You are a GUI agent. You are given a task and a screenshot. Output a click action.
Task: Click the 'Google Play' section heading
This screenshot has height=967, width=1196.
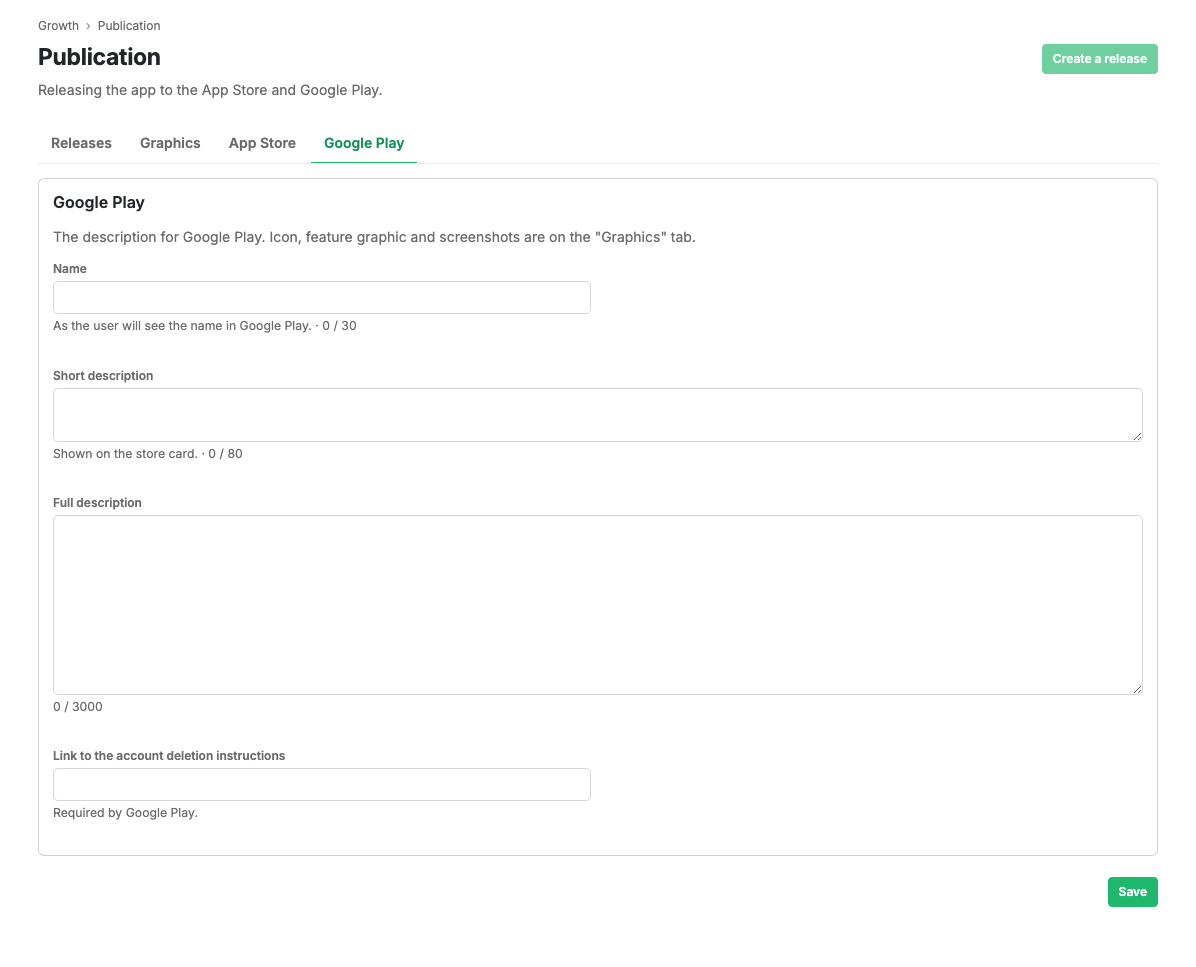[x=99, y=203]
